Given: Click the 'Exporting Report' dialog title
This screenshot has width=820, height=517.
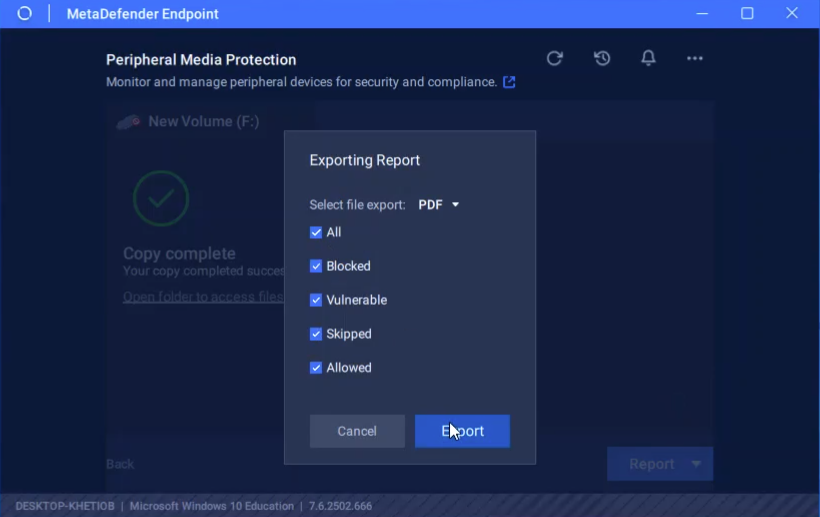Looking at the screenshot, I should (x=365, y=160).
